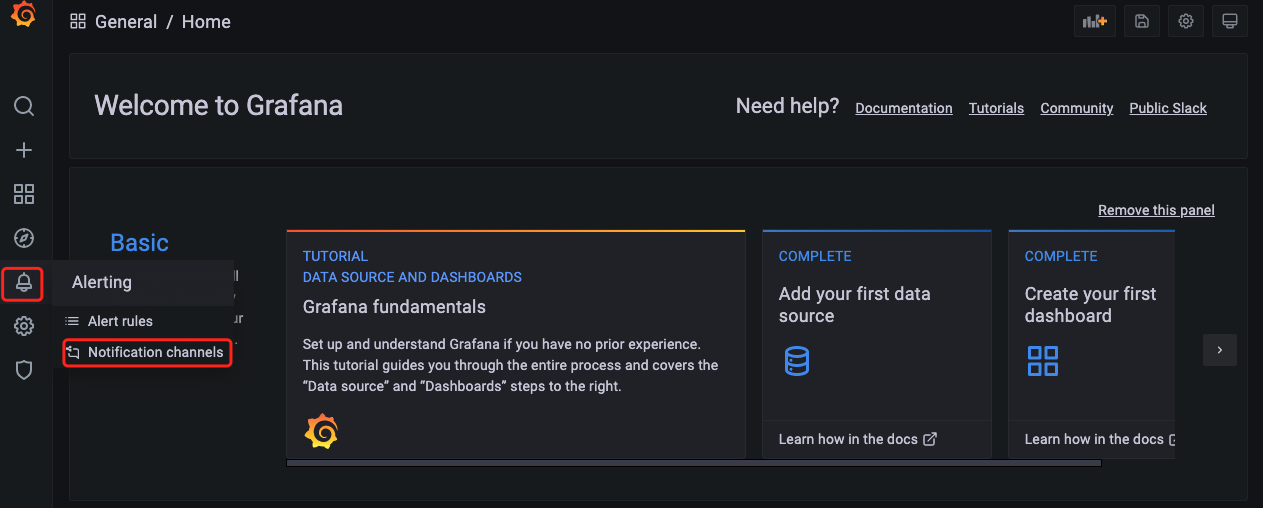This screenshot has width=1263, height=508.
Task: Click COMPLETE label on data source card
Action: 815,256
